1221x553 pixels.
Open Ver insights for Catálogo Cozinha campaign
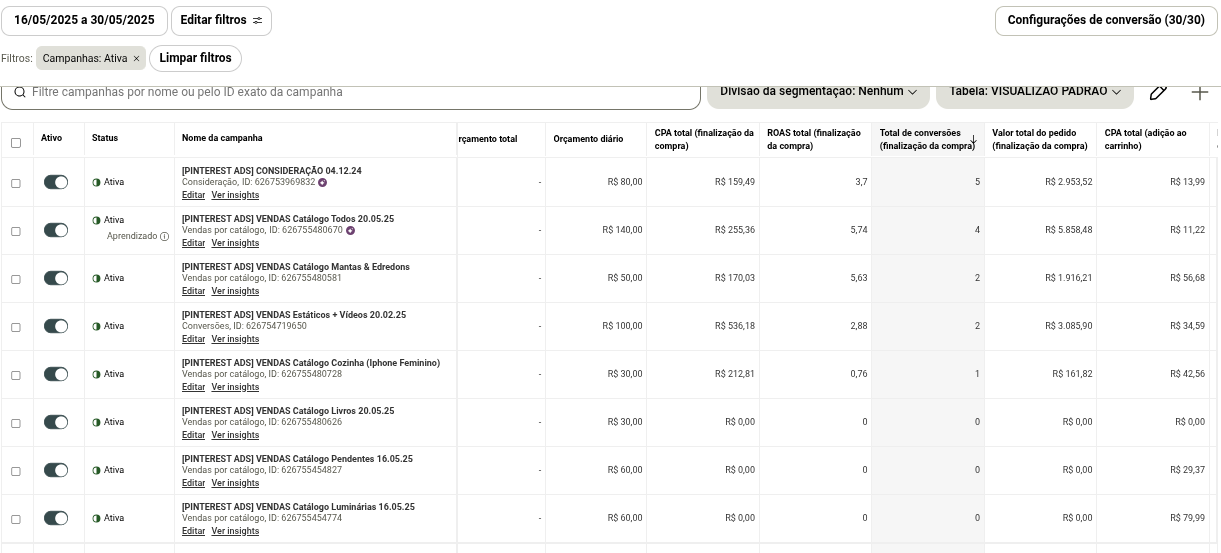[x=235, y=387]
